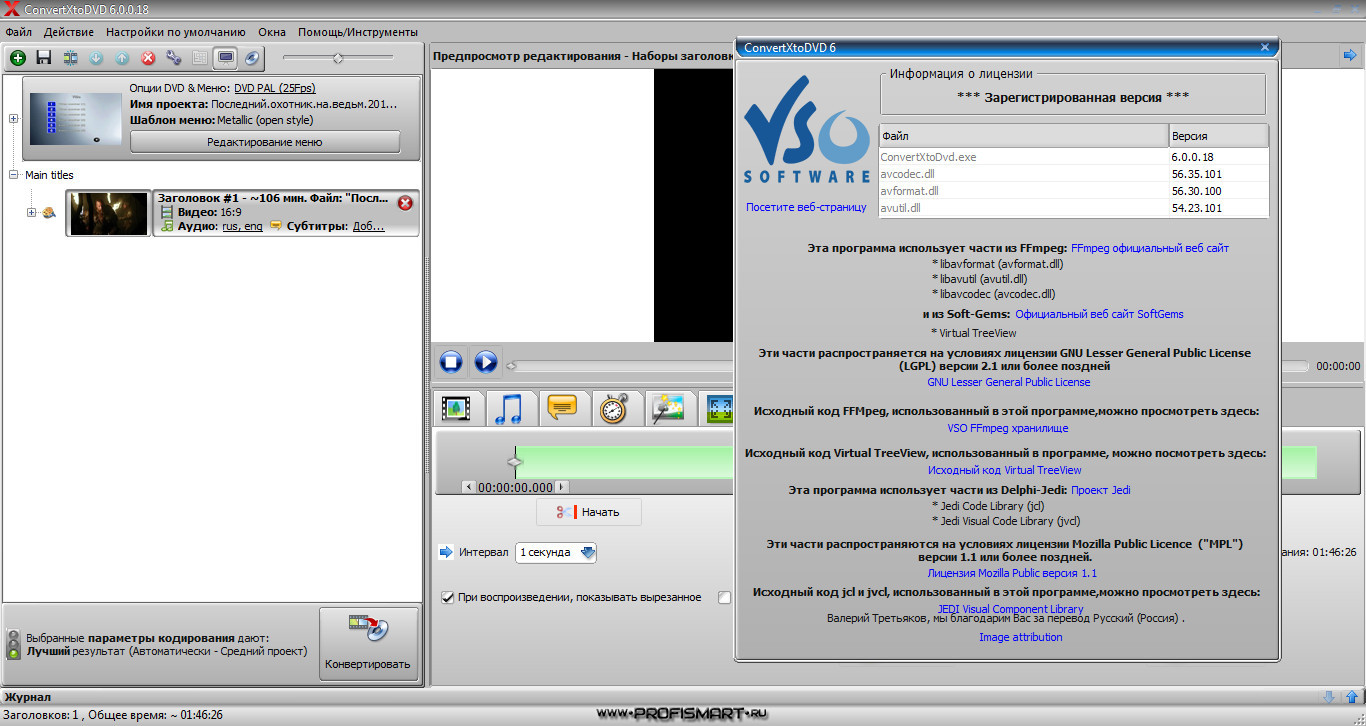Click the green Add file plus icon
The height and width of the screenshot is (726, 1366).
point(18,58)
